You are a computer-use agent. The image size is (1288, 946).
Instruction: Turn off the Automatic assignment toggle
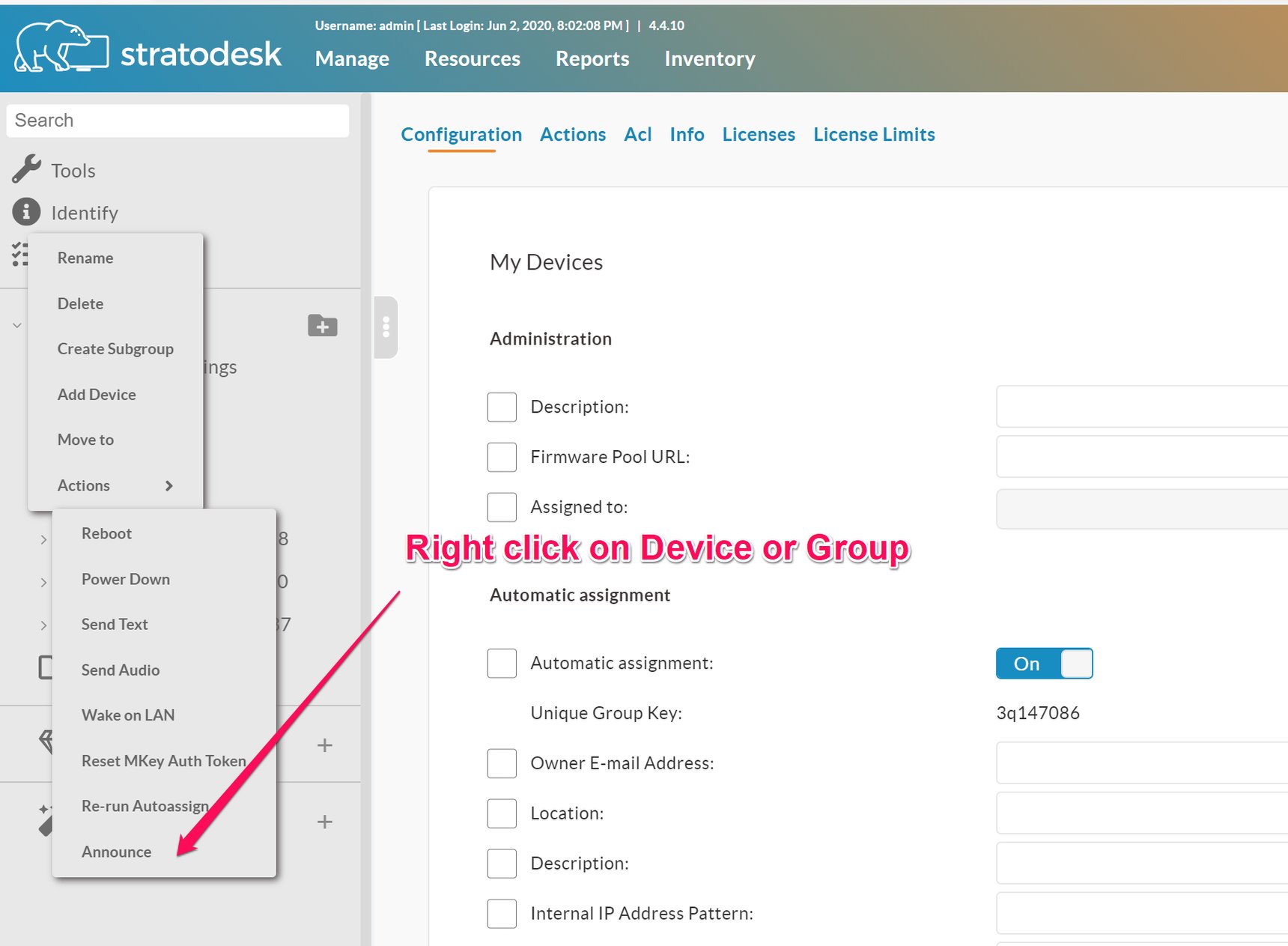[1044, 664]
